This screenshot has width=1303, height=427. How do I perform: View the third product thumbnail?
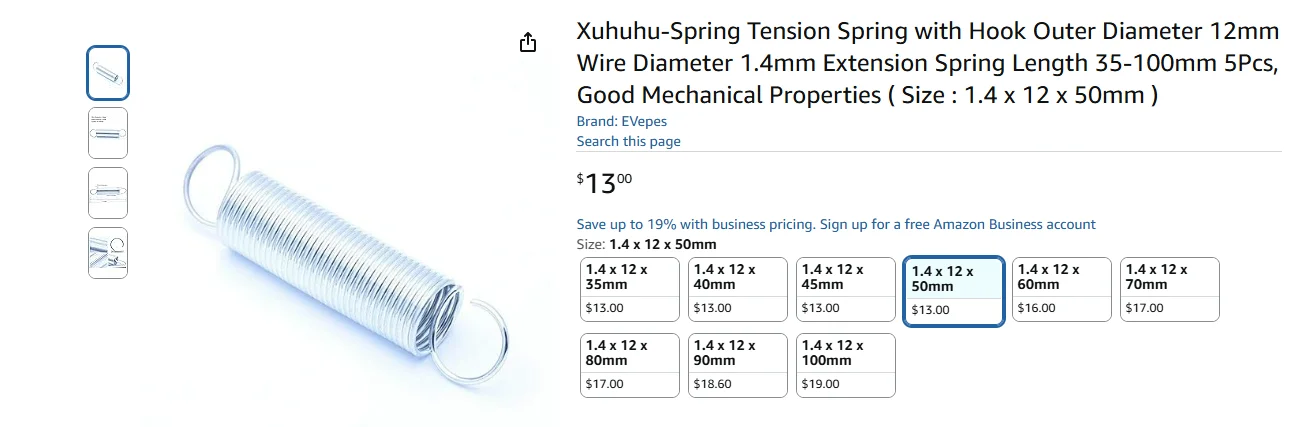coord(108,193)
